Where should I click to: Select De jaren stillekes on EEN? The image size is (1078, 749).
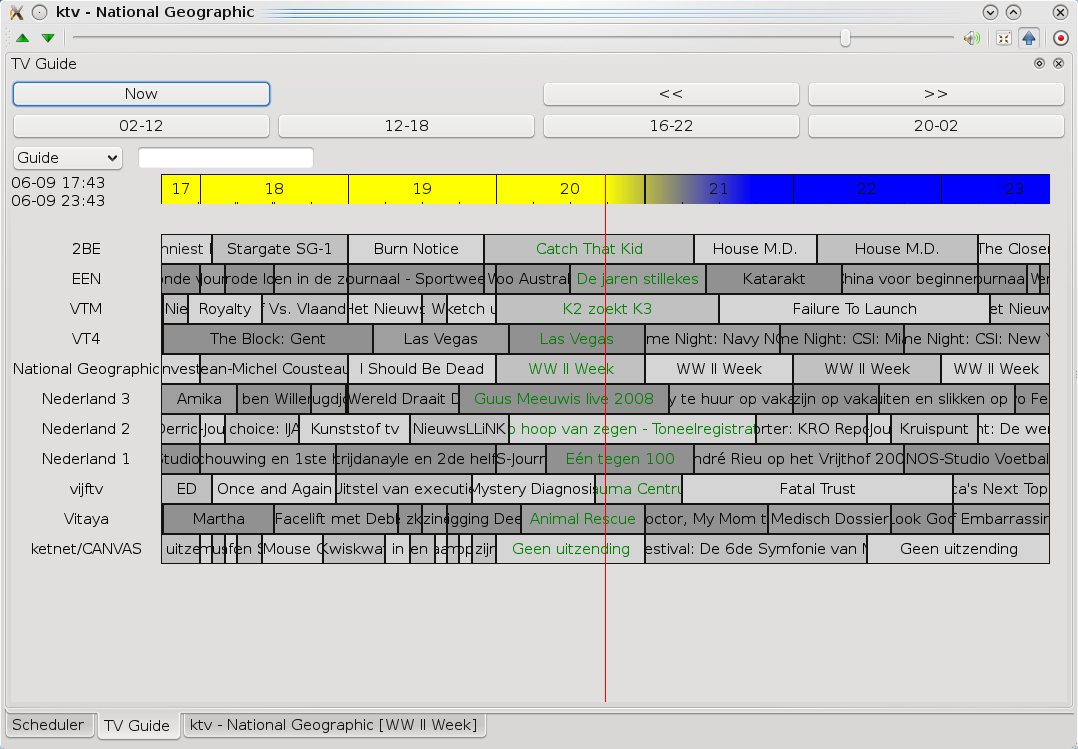tap(637, 279)
